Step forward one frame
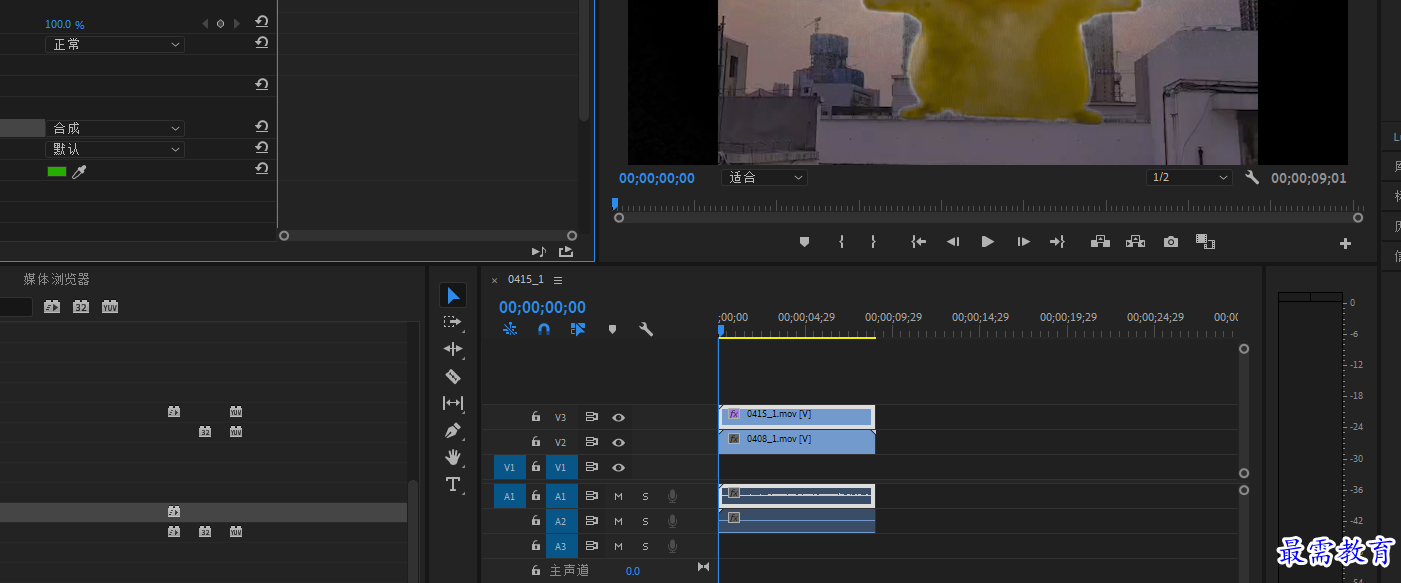Image resolution: width=1401 pixels, height=583 pixels. [1023, 242]
